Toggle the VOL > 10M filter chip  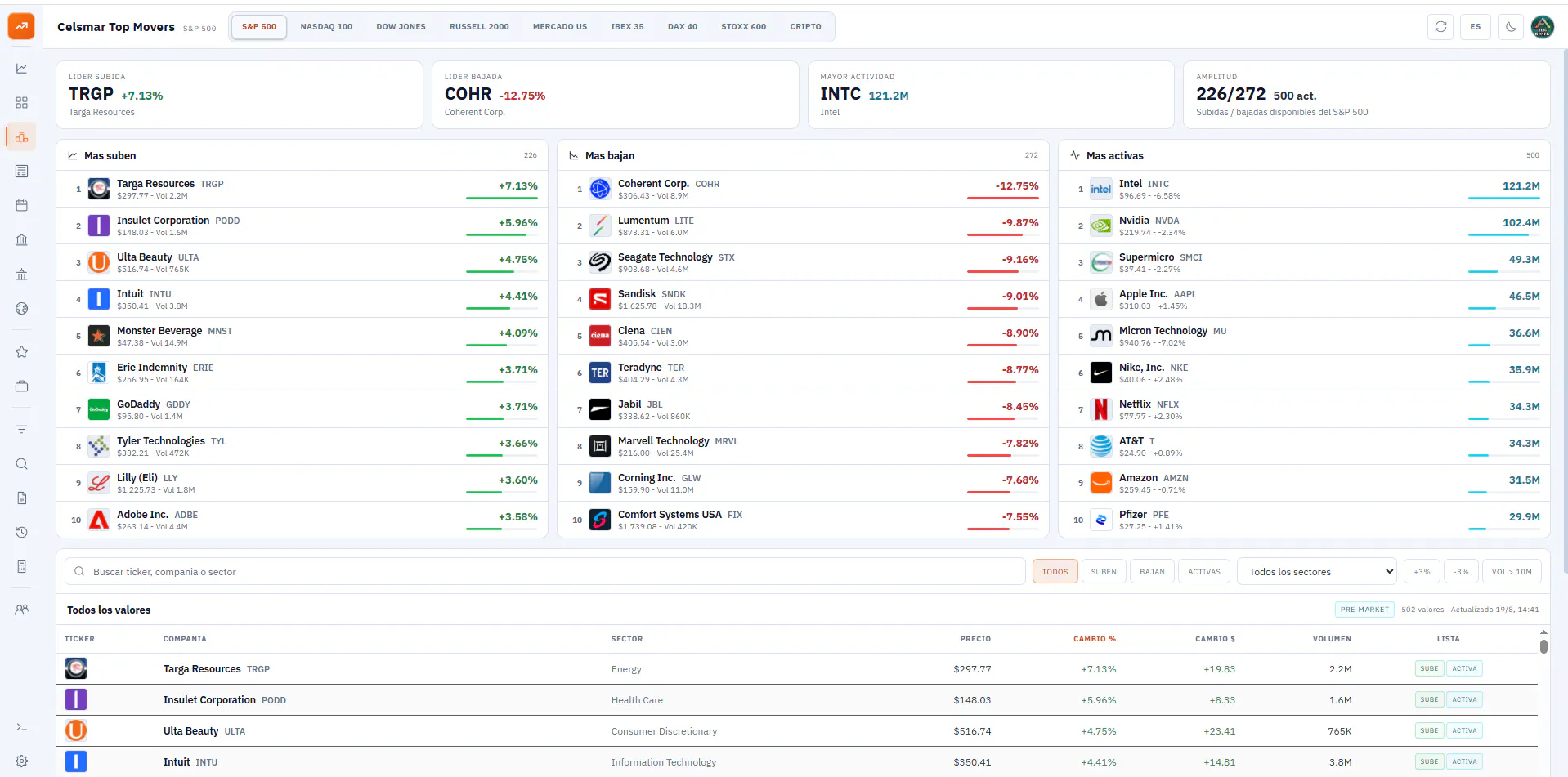click(x=1512, y=572)
